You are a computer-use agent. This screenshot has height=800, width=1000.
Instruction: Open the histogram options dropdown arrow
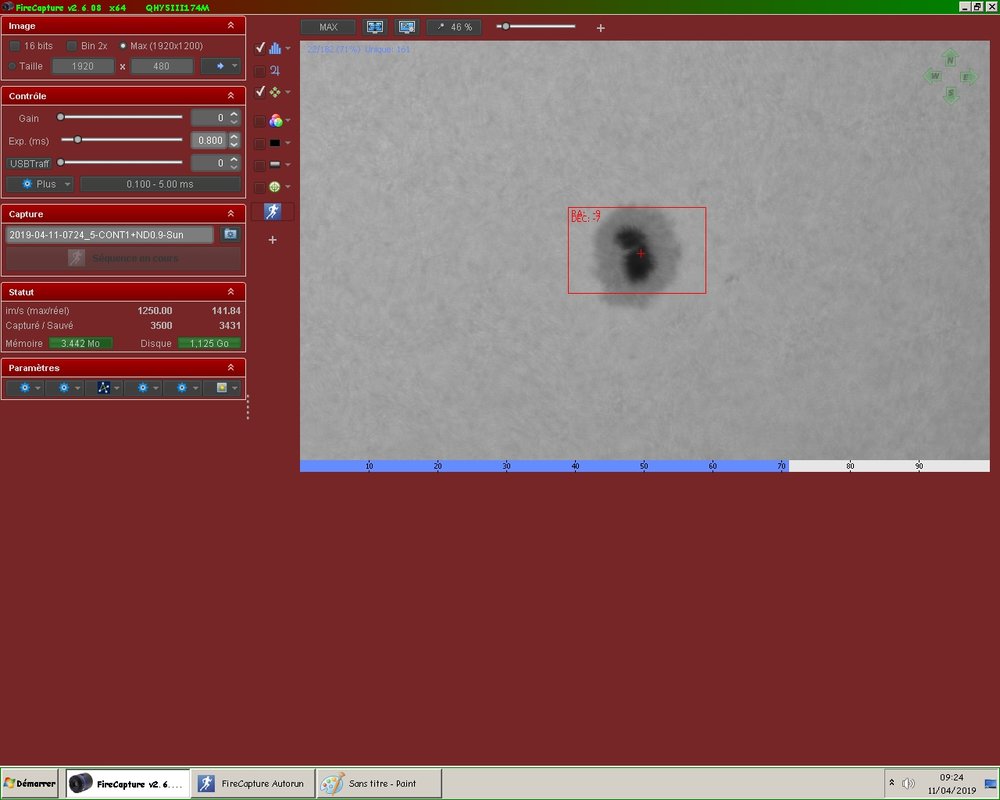click(x=288, y=48)
